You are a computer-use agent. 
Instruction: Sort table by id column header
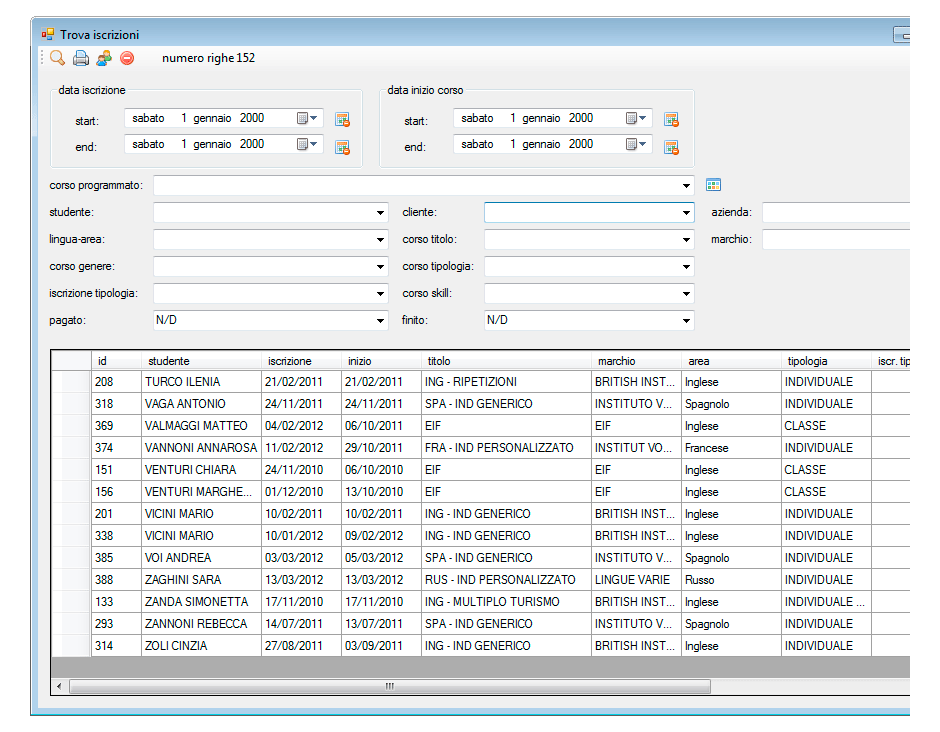pyautogui.click(x=116, y=361)
